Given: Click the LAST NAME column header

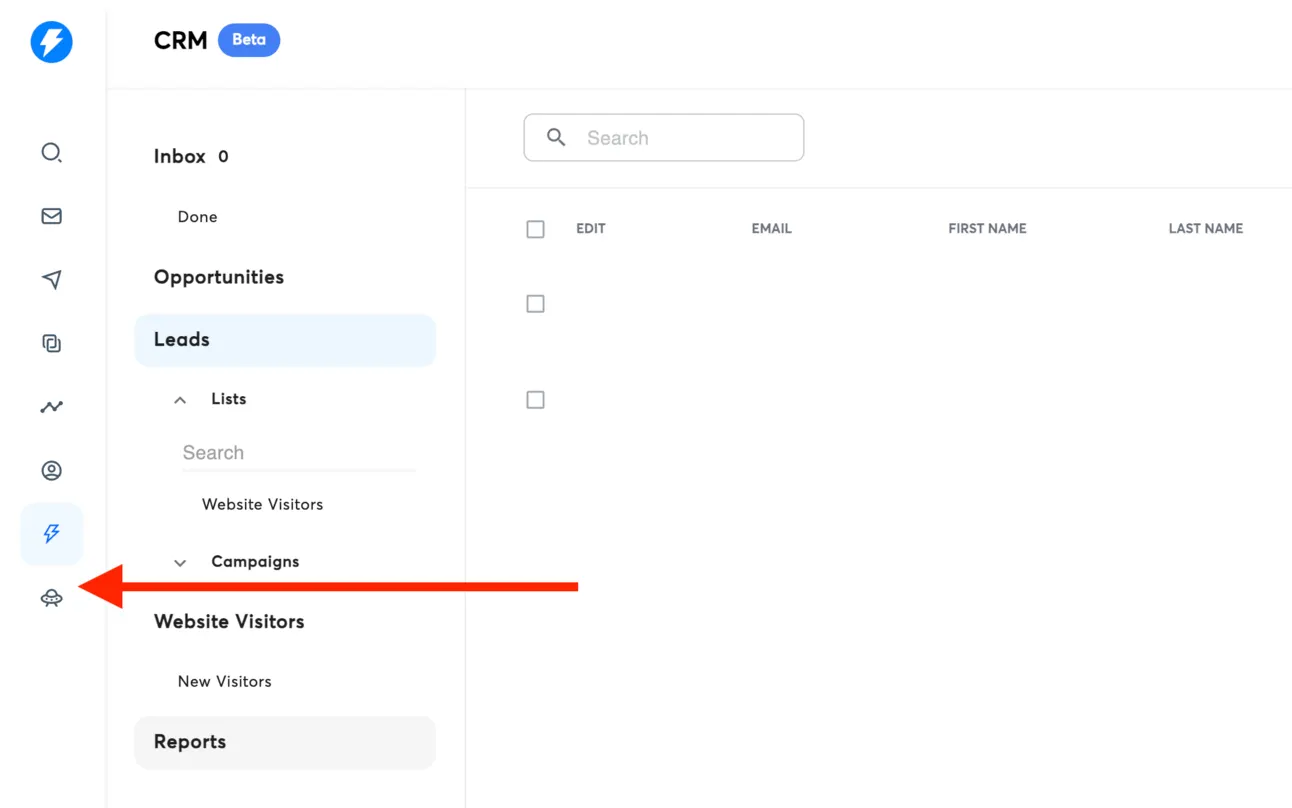Looking at the screenshot, I should (x=1206, y=229).
